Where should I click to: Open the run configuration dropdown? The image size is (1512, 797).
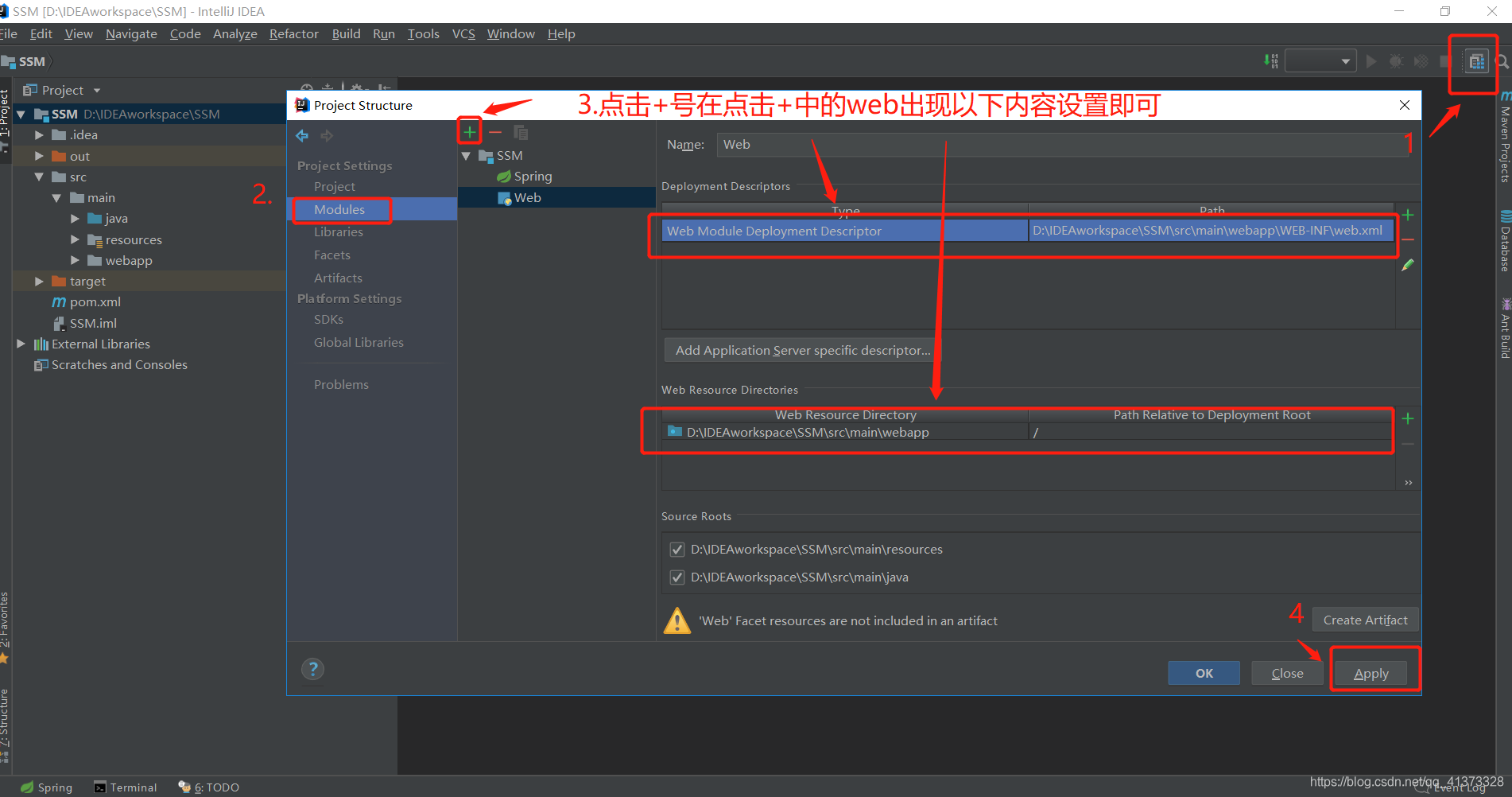tap(1320, 61)
